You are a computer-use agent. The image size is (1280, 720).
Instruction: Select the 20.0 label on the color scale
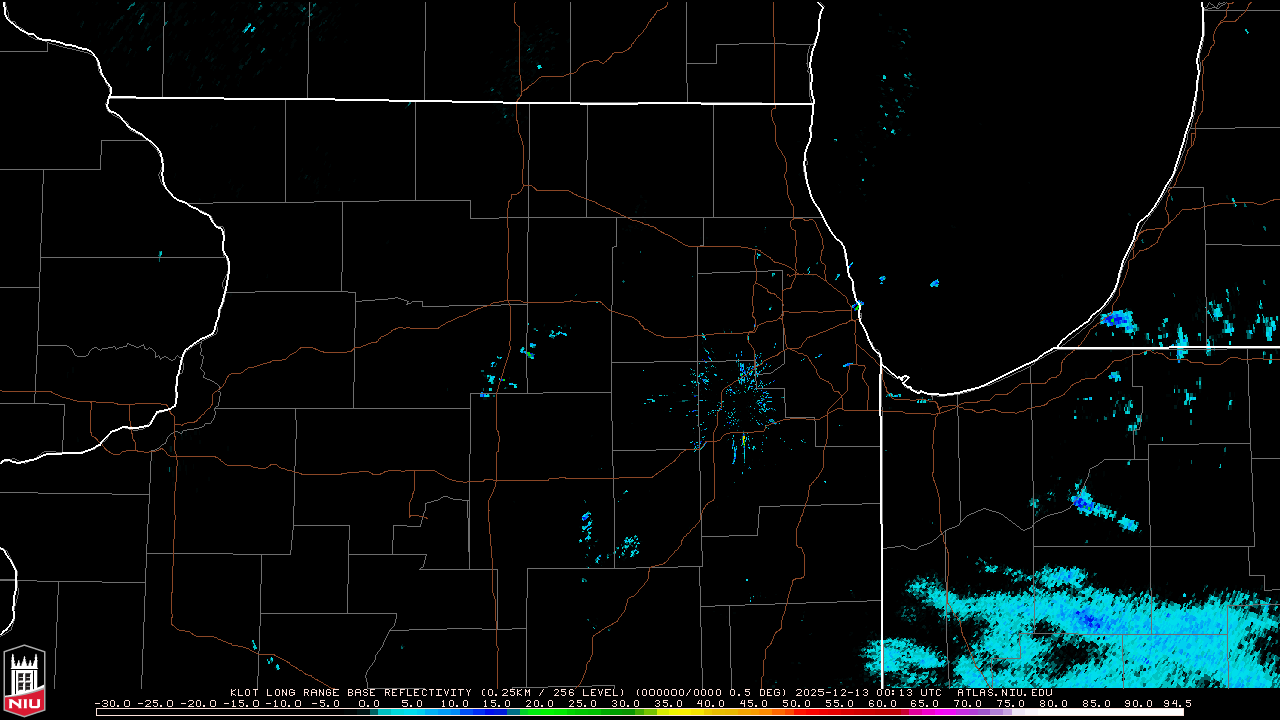pyautogui.click(x=538, y=703)
